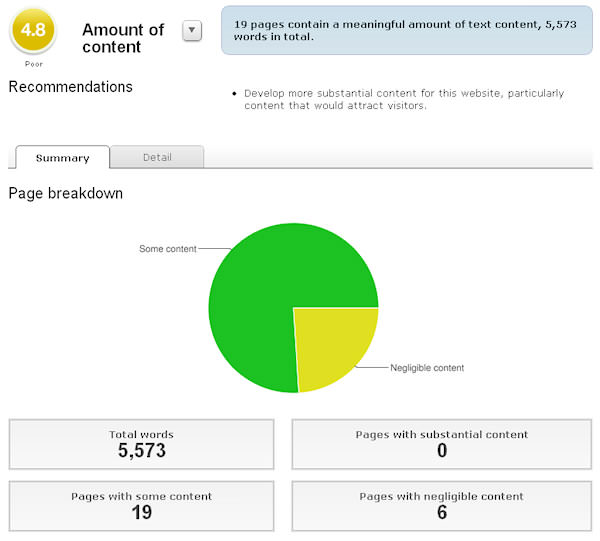
Task: Click the "Negligible content" chart label
Action: (427, 368)
